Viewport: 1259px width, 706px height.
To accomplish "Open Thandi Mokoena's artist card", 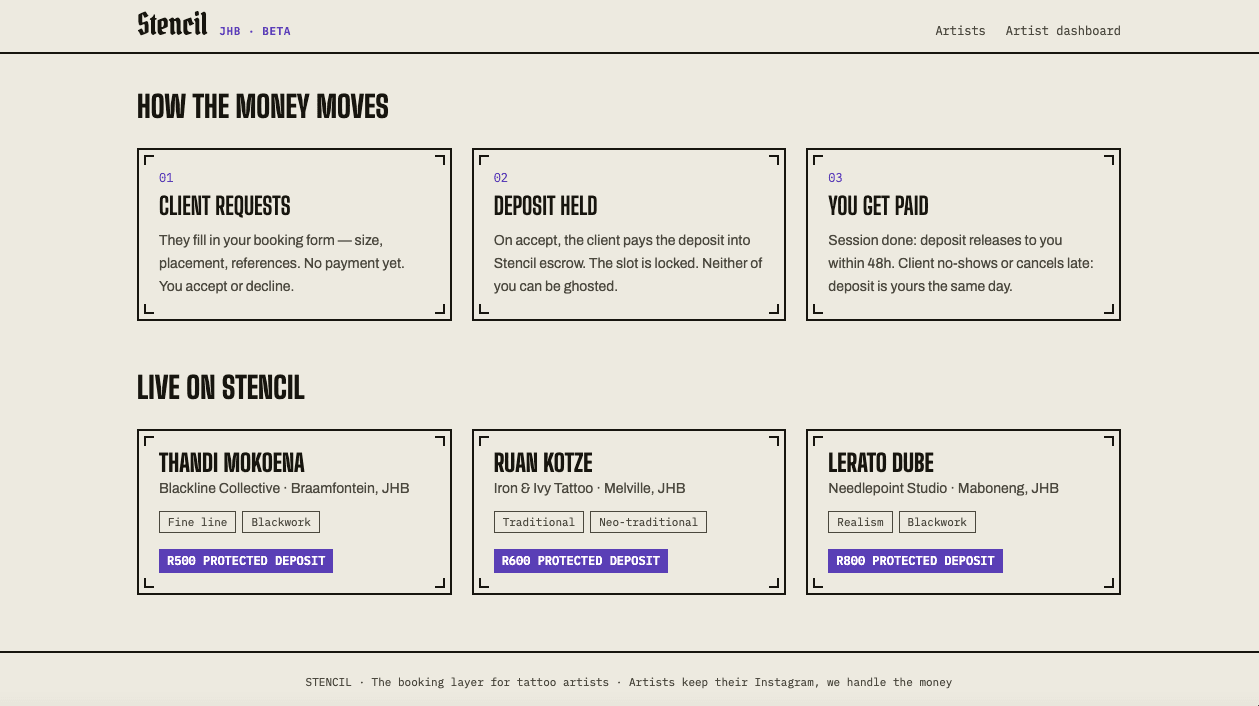I will click(294, 512).
